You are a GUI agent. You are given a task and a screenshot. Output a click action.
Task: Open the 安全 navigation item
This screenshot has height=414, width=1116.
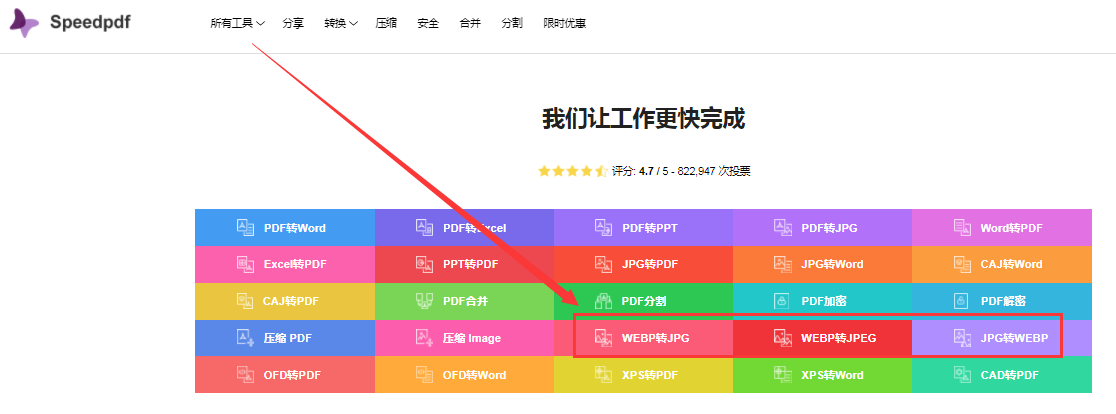(x=428, y=23)
